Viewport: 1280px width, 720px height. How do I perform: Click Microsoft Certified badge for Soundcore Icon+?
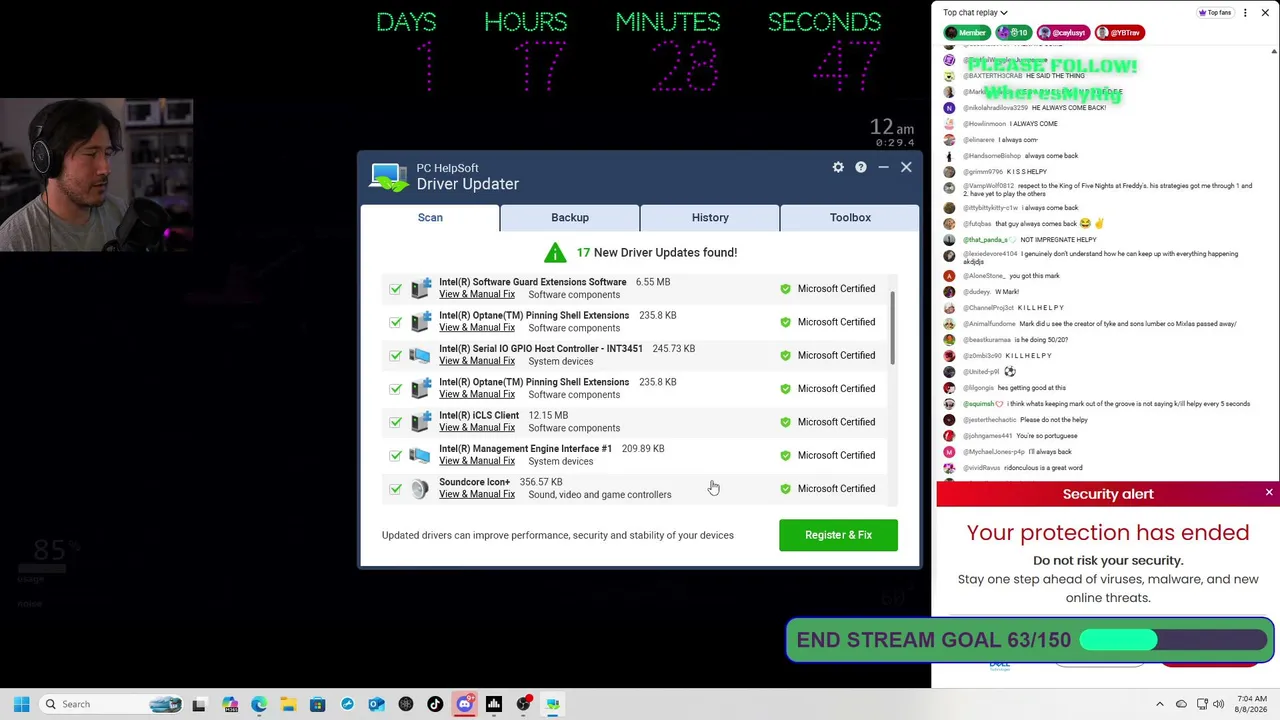(828, 489)
